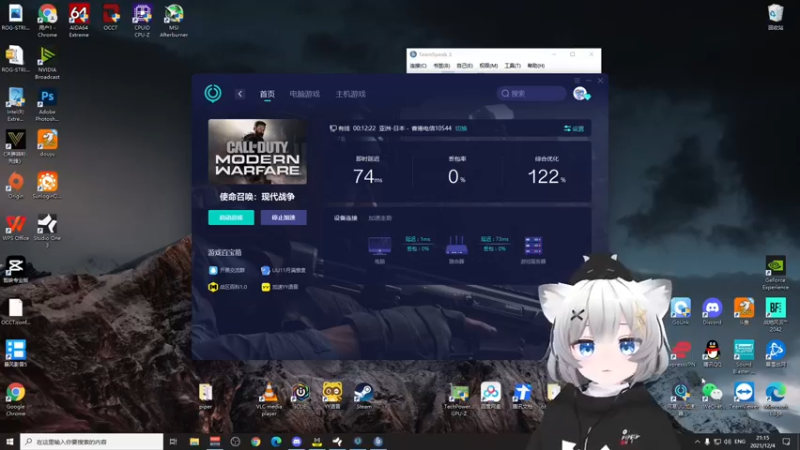Open the MSI Afterburner desktop icon
This screenshot has height=450, width=800.
click(173, 20)
